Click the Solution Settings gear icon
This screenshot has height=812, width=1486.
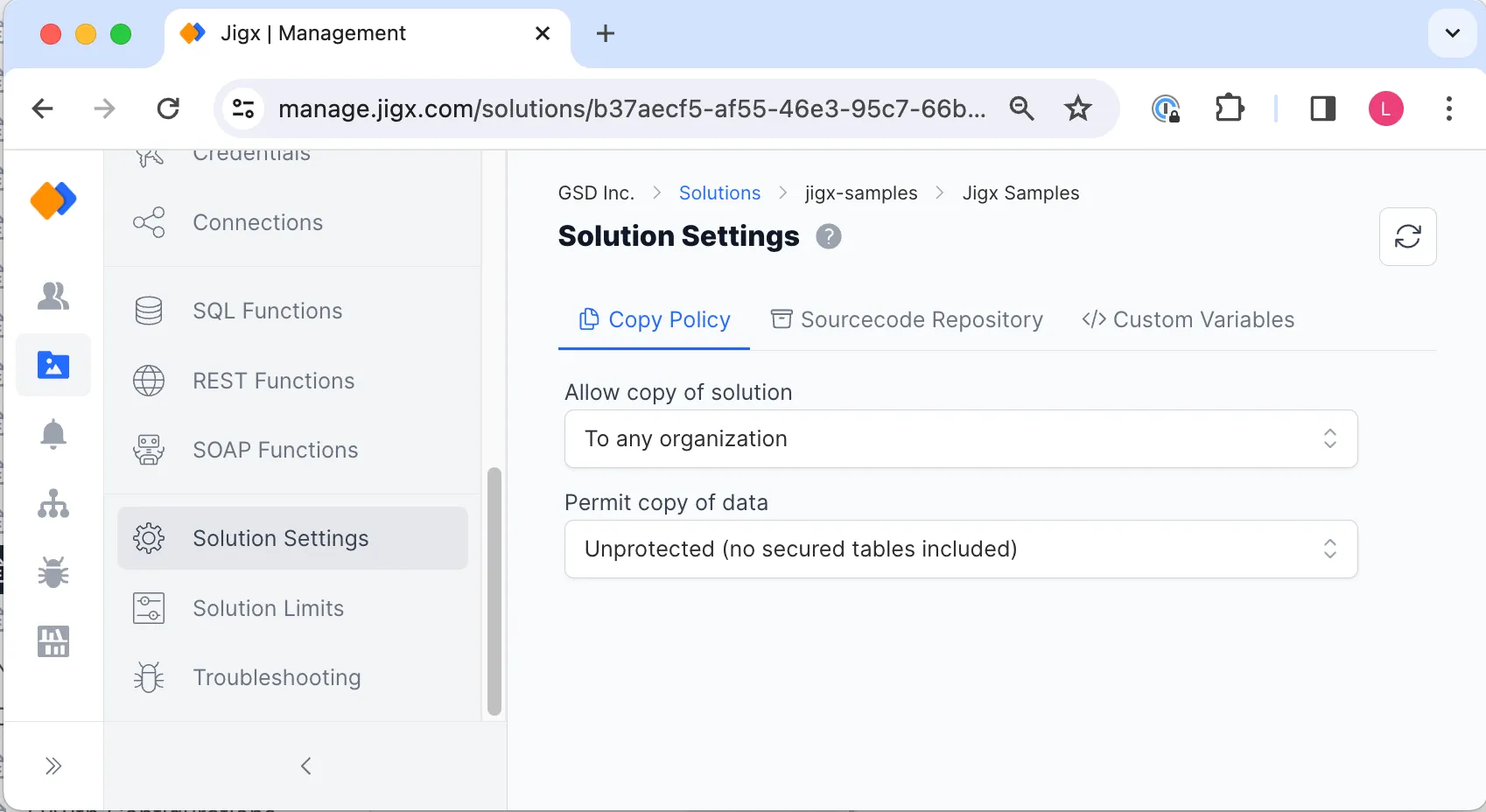pyautogui.click(x=149, y=538)
